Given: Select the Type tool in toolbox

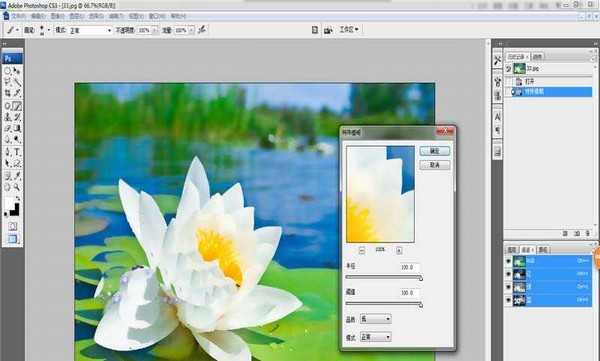Looking at the screenshot, I should [17, 152].
